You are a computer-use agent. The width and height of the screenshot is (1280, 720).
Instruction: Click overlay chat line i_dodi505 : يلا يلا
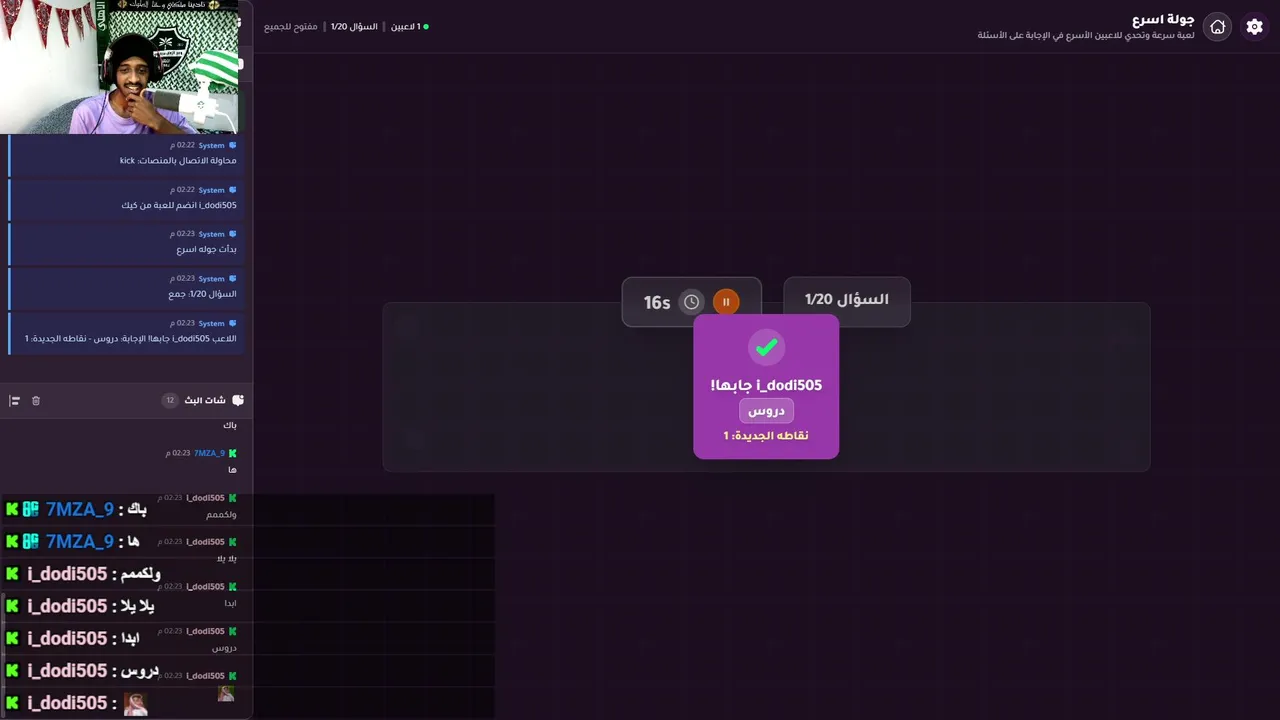(x=80, y=606)
